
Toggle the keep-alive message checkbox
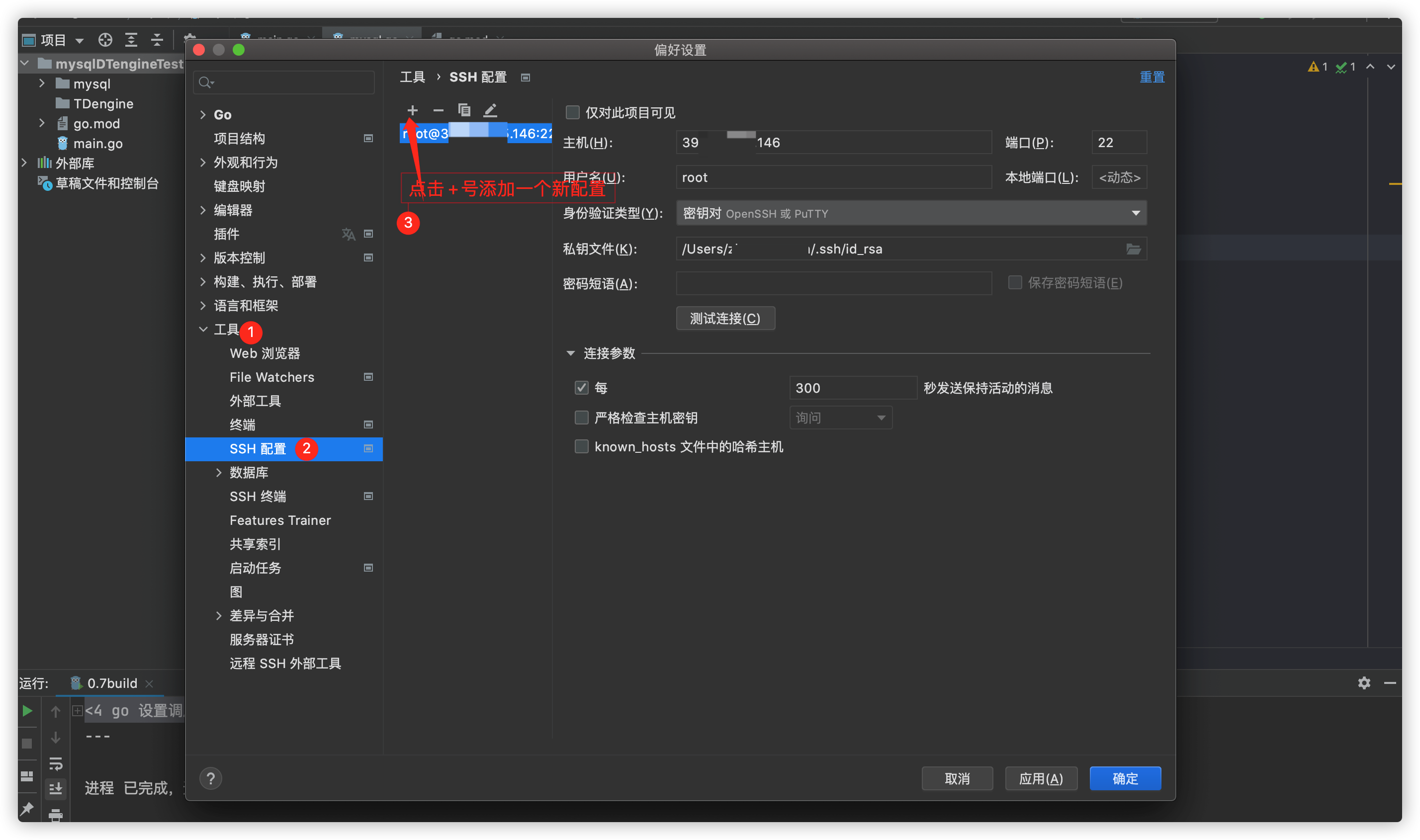tap(582, 388)
